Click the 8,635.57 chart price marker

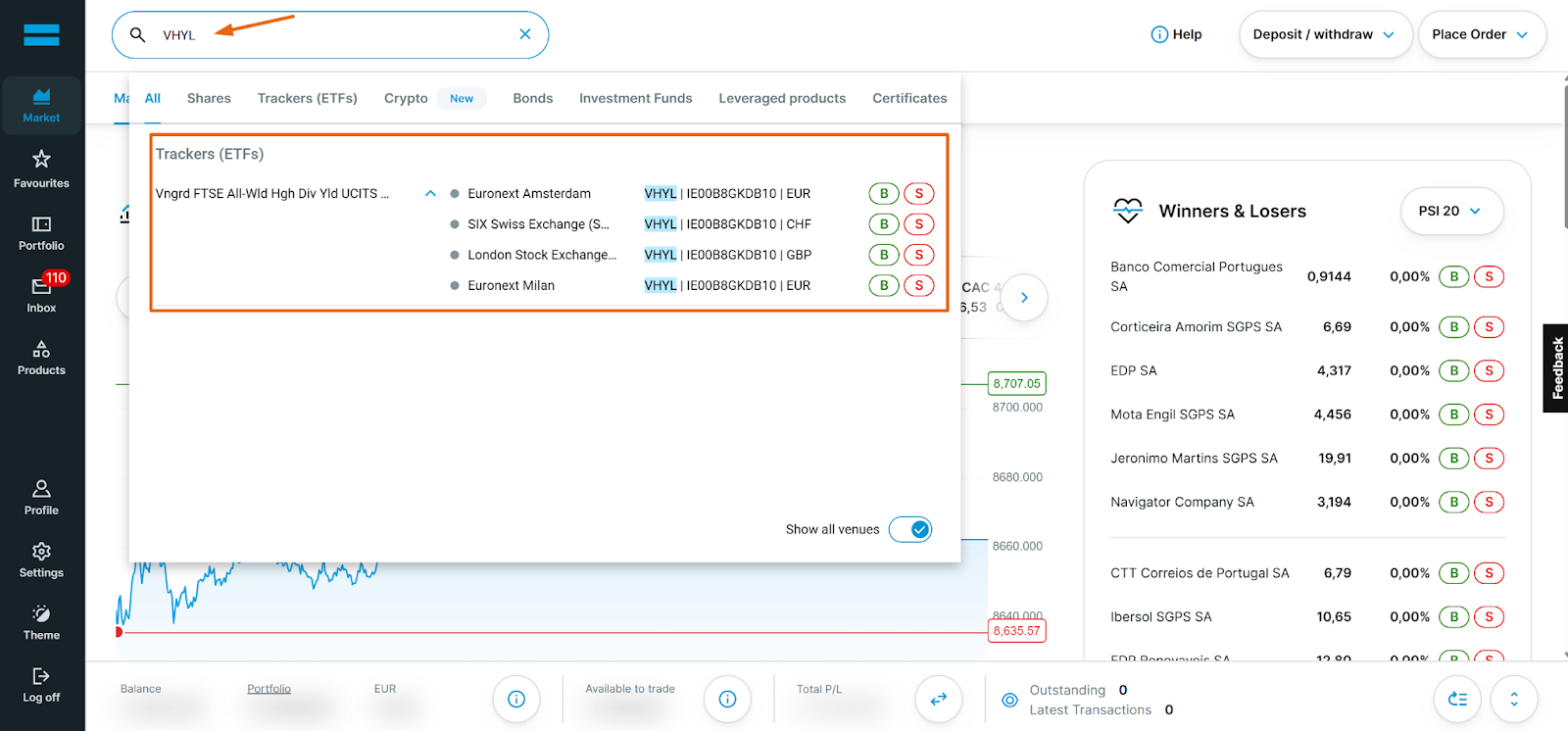coord(1017,631)
